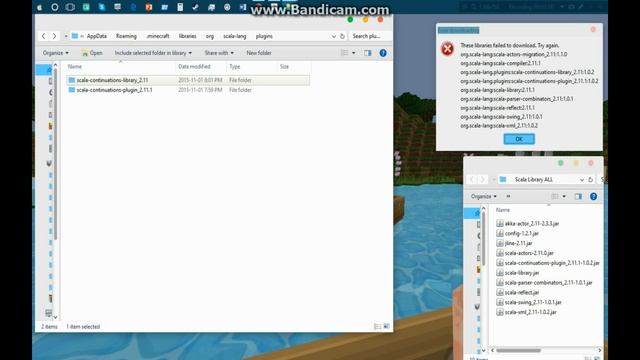Select scala-parser-combinators_2.11-1.0.1.jar file
The image size is (640, 360).
tap(544, 282)
